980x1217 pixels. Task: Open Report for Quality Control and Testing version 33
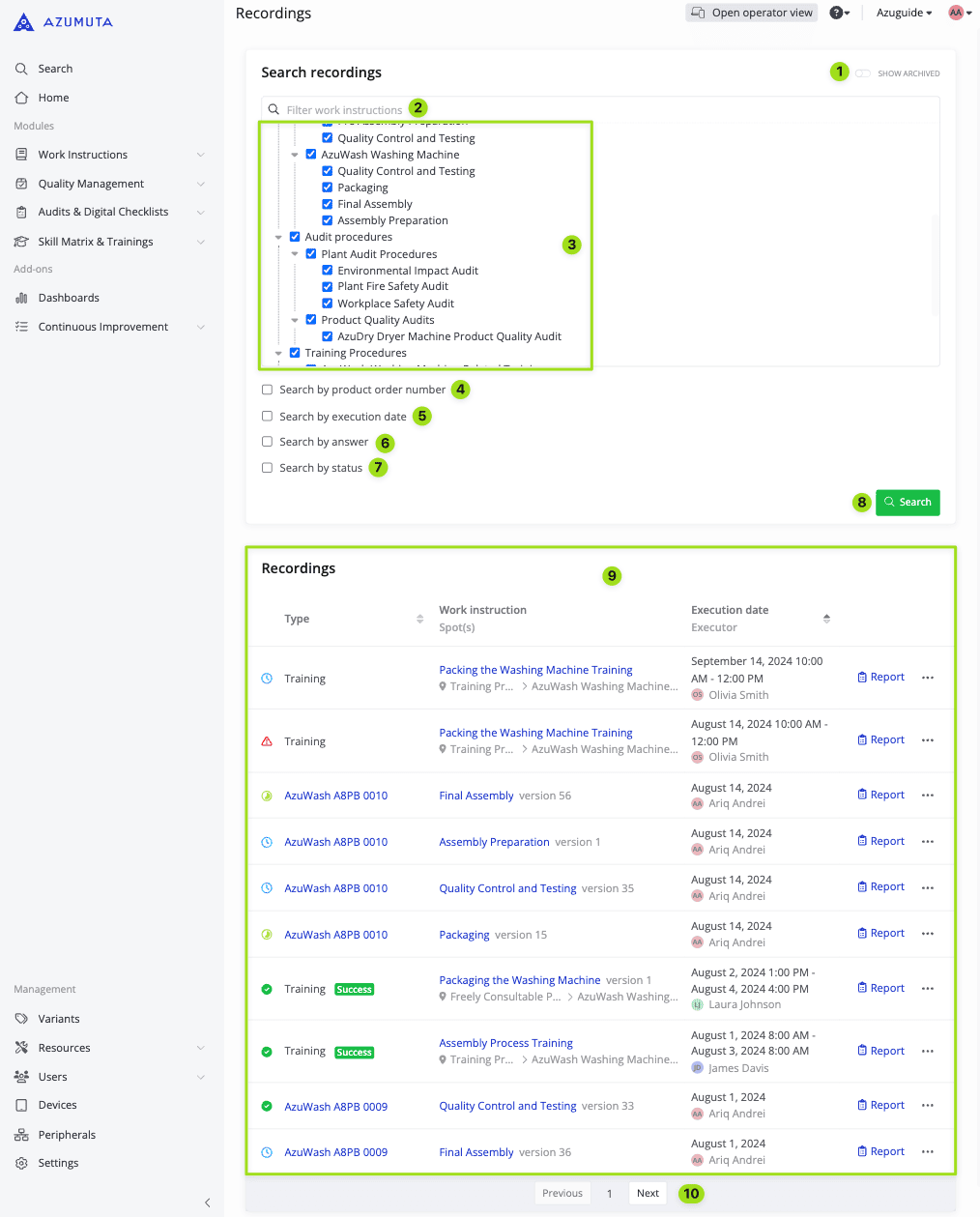pos(879,1105)
